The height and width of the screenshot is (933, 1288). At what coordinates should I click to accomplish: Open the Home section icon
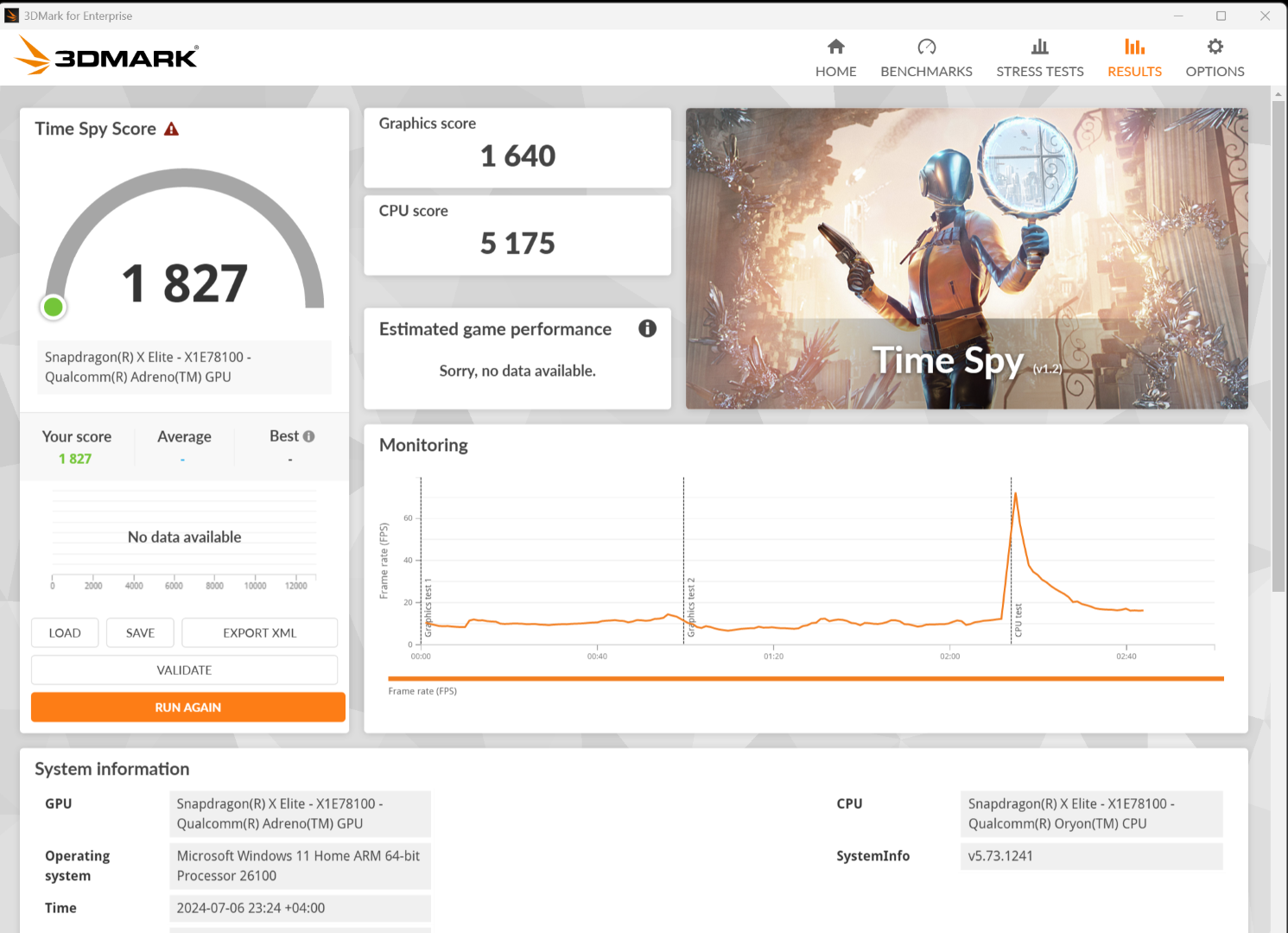[x=835, y=47]
